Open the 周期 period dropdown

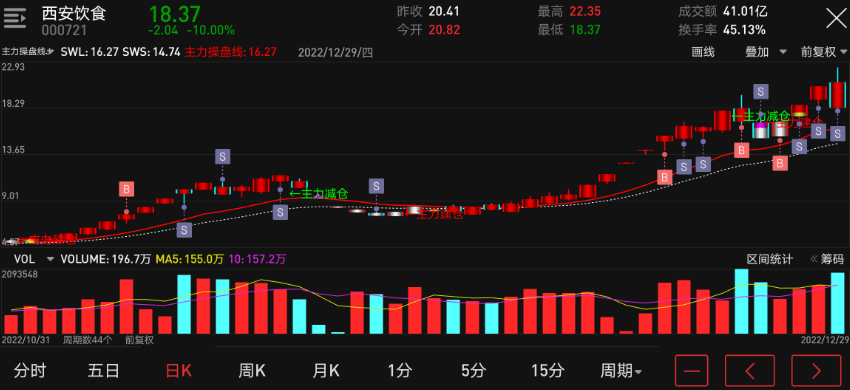(621, 371)
